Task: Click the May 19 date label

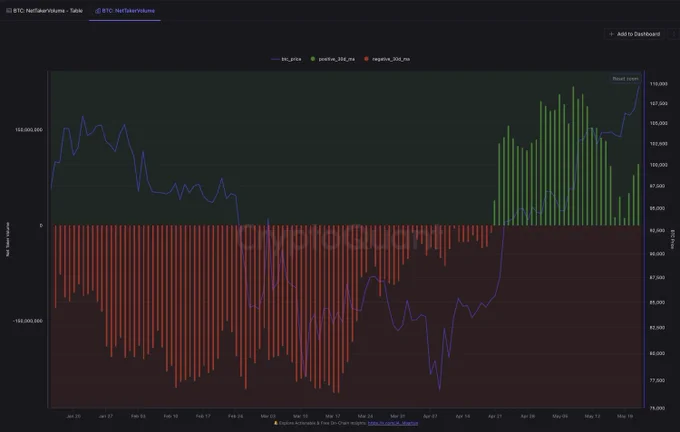Action: point(625,416)
